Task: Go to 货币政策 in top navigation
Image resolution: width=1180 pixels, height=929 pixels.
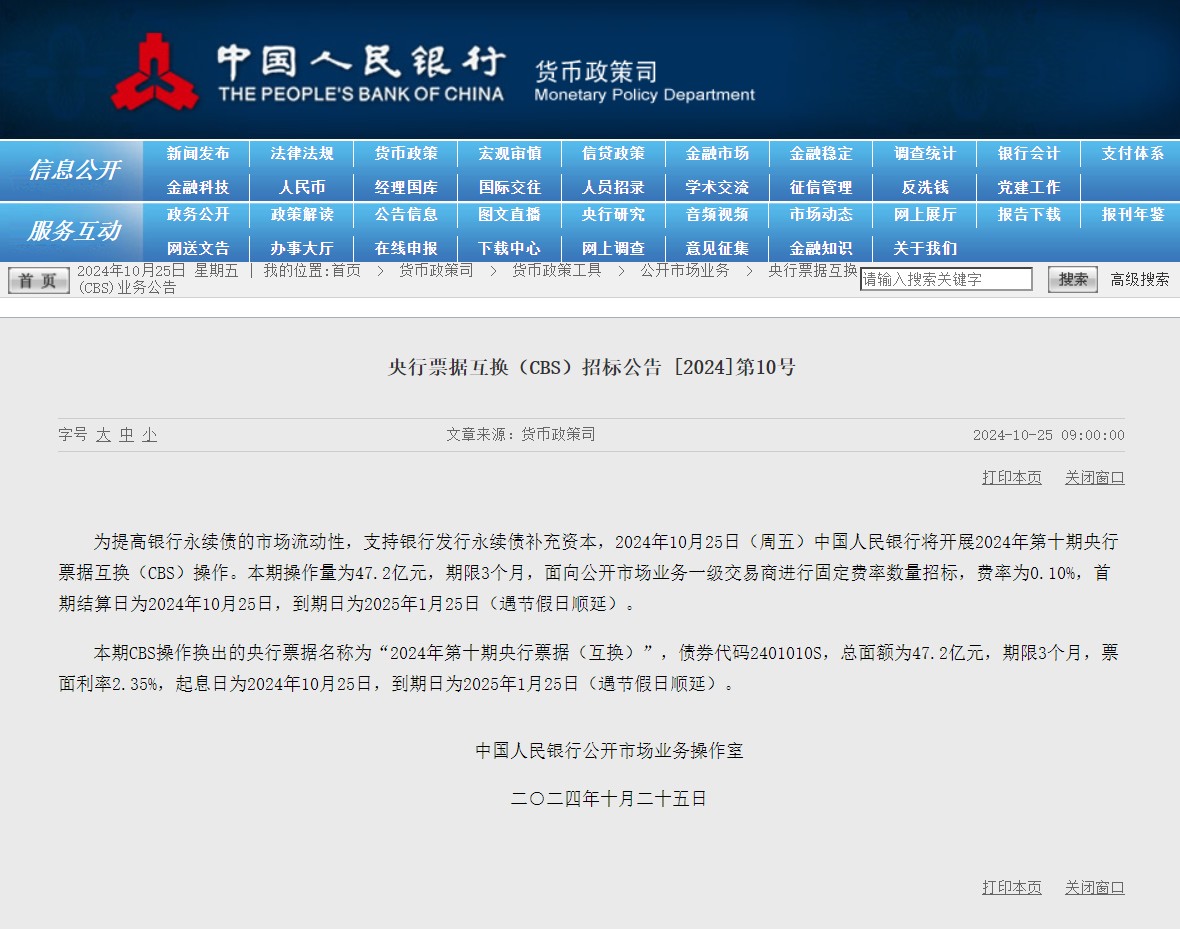Action: pyautogui.click(x=406, y=154)
